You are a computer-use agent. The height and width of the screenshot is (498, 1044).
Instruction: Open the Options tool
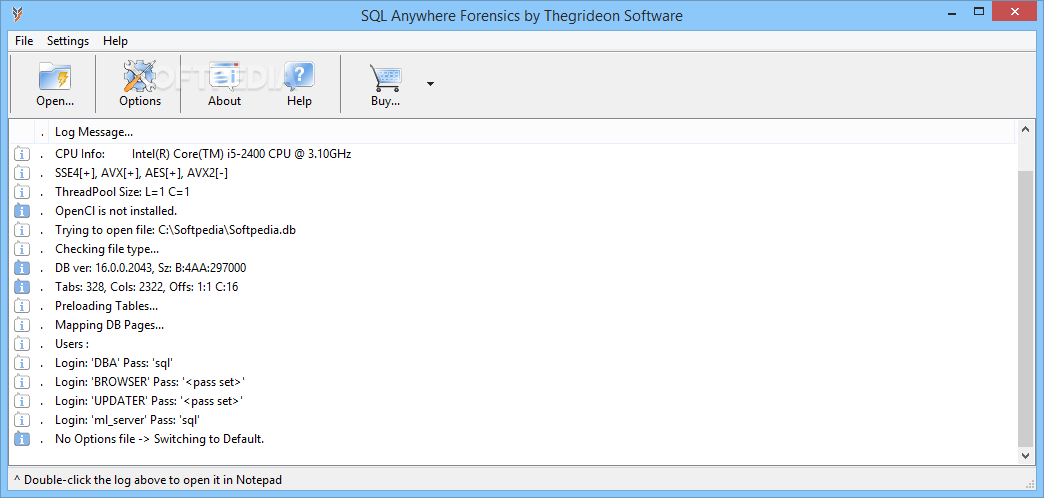[x=140, y=85]
